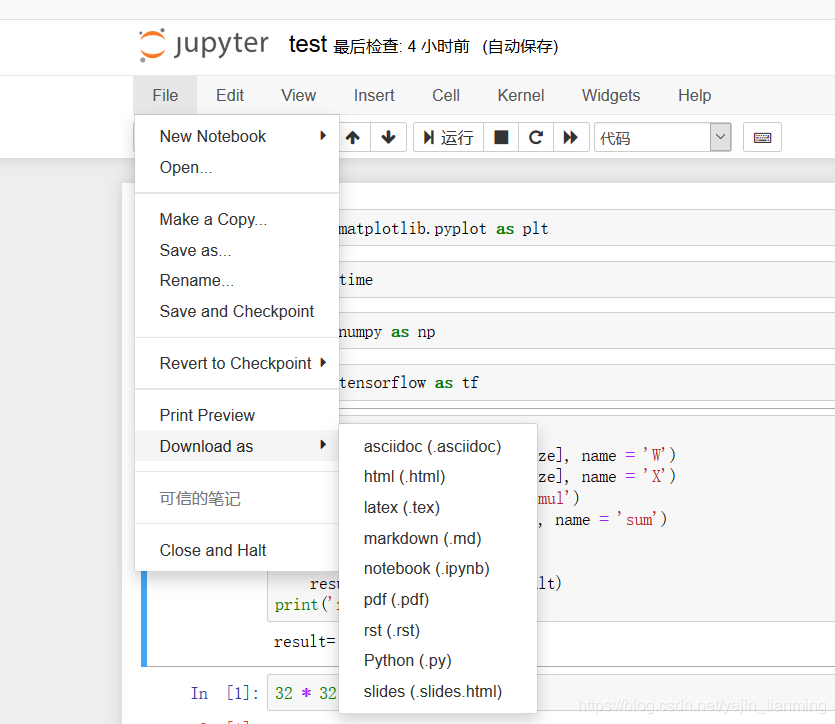Viewport: 835px width, 724px height.
Task: Open the command palette keyboard icon
Action: tap(762, 138)
